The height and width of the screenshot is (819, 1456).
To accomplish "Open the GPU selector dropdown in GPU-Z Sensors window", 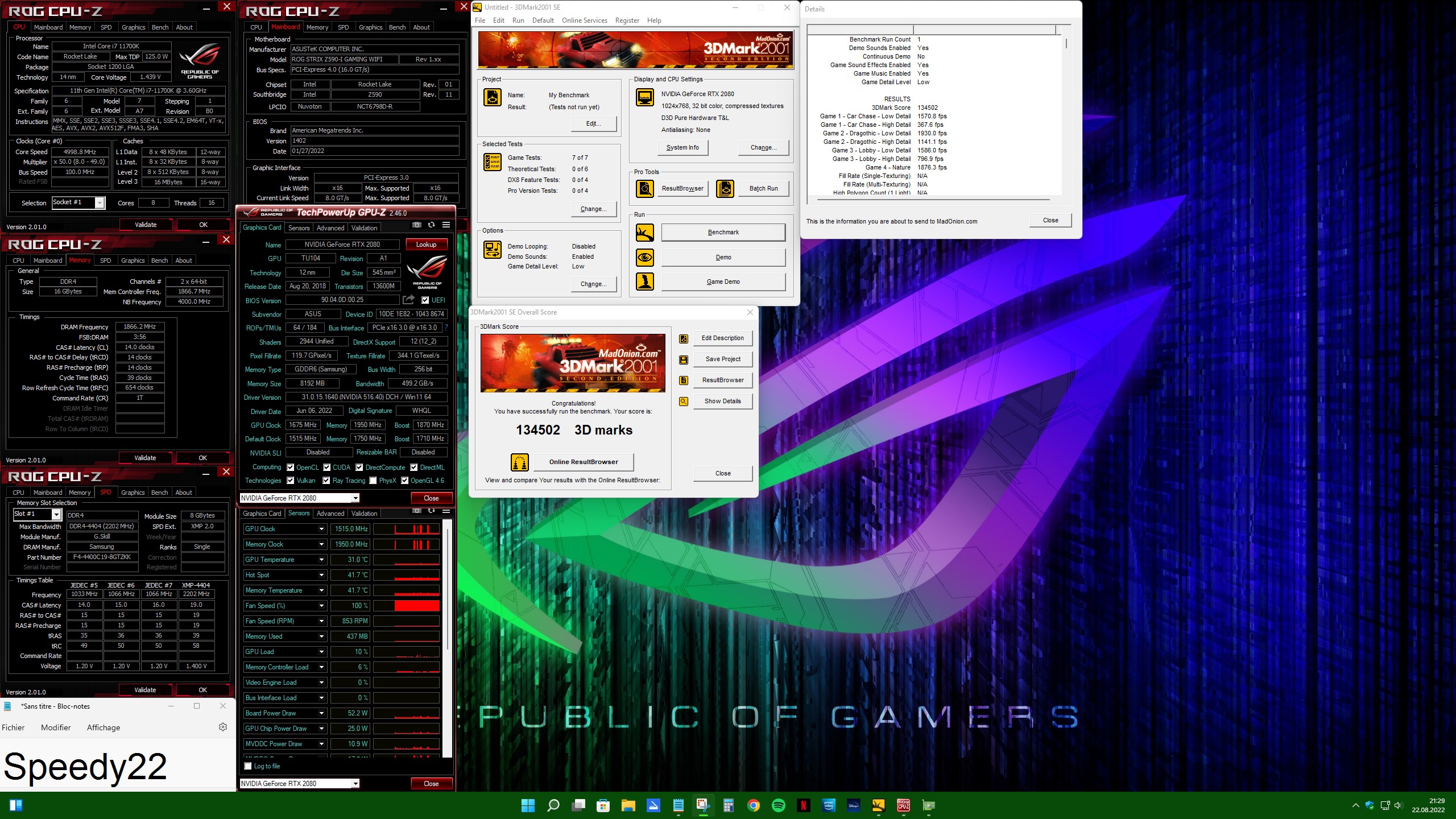I will [300, 784].
